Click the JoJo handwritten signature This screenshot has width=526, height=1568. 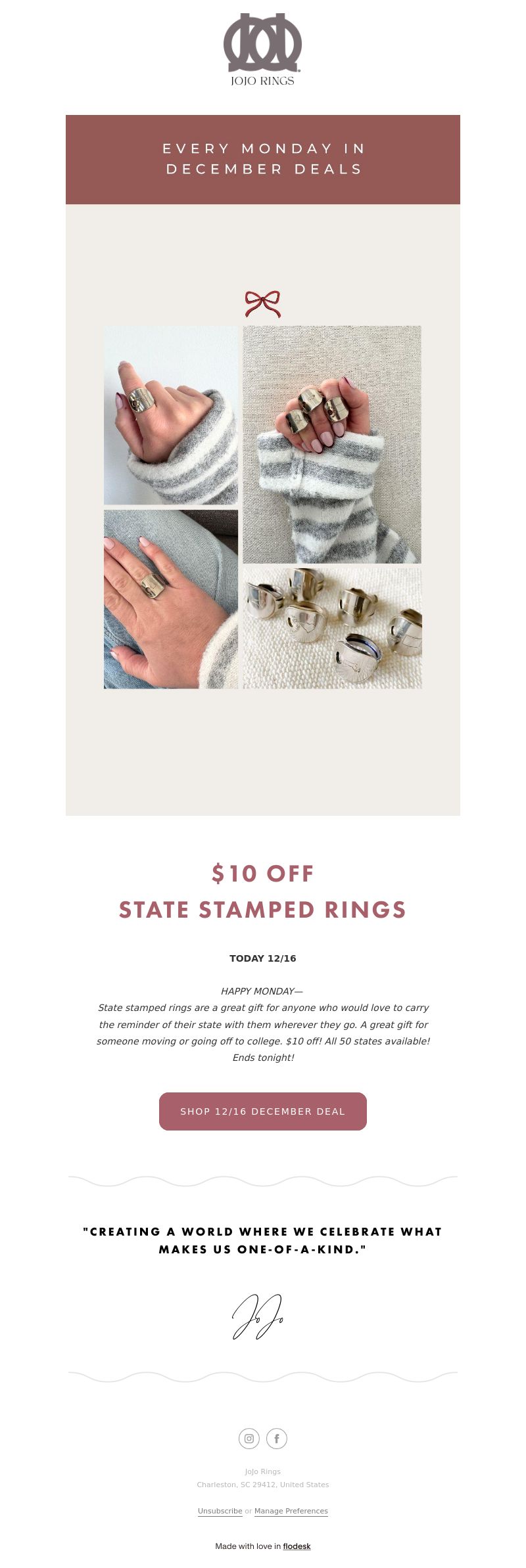point(258,1316)
